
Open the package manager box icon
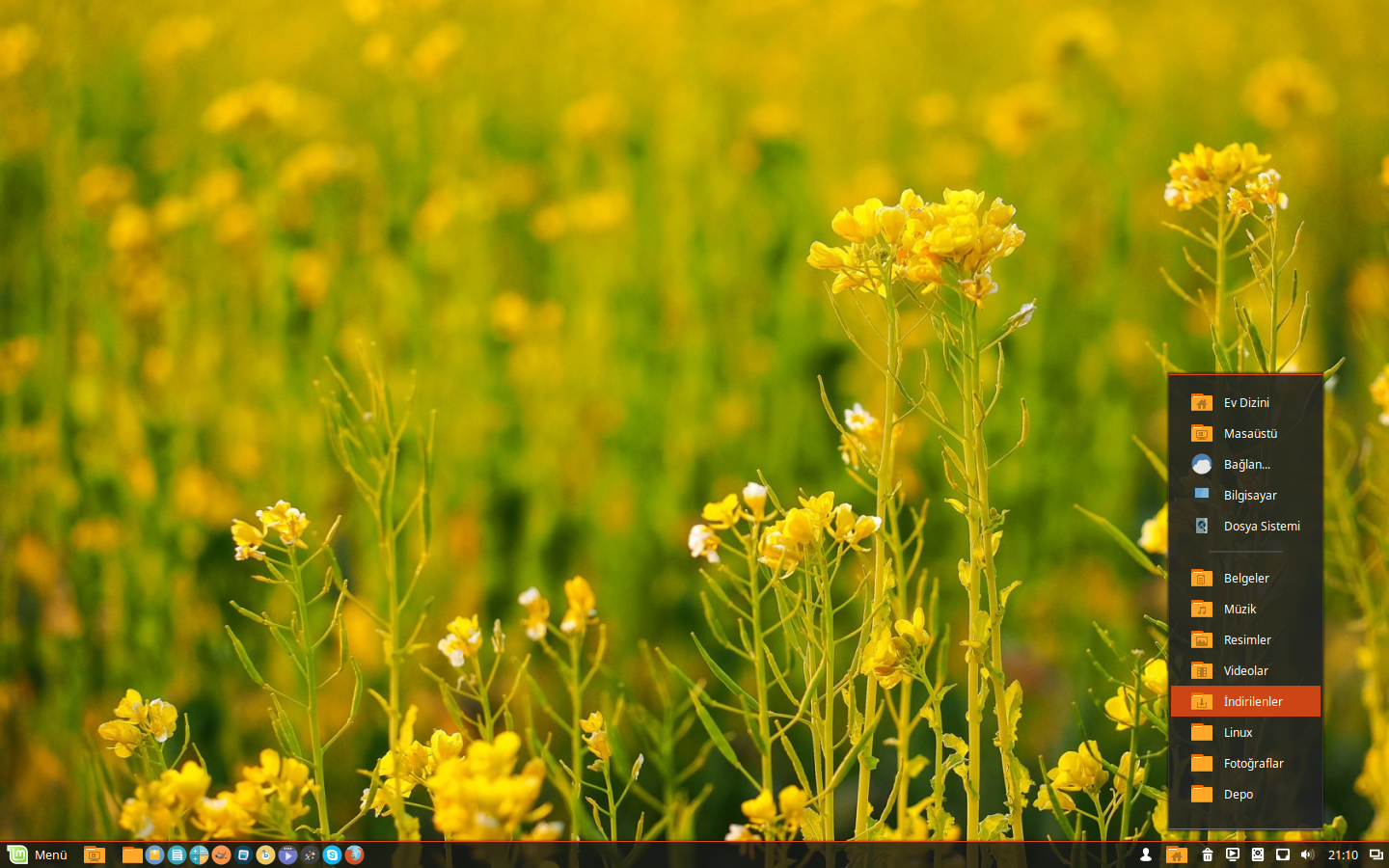[154, 854]
